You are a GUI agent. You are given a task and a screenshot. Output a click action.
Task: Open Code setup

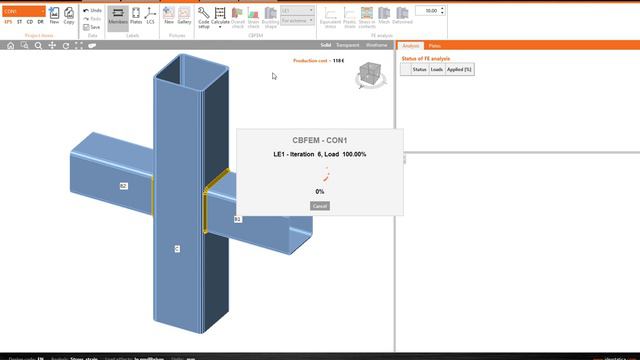(204, 18)
